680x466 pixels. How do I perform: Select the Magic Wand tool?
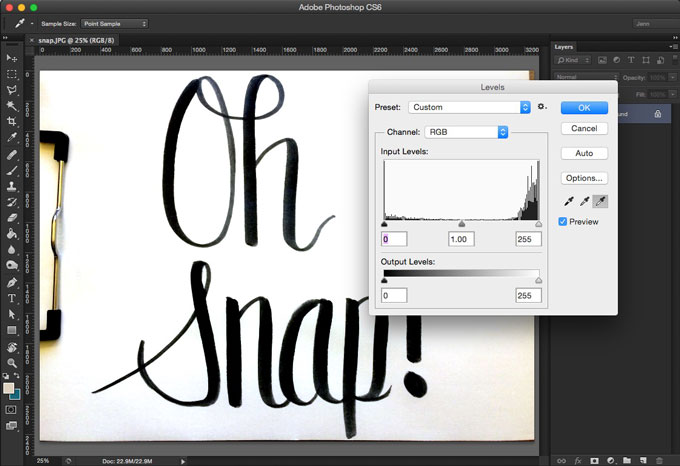click(x=12, y=106)
